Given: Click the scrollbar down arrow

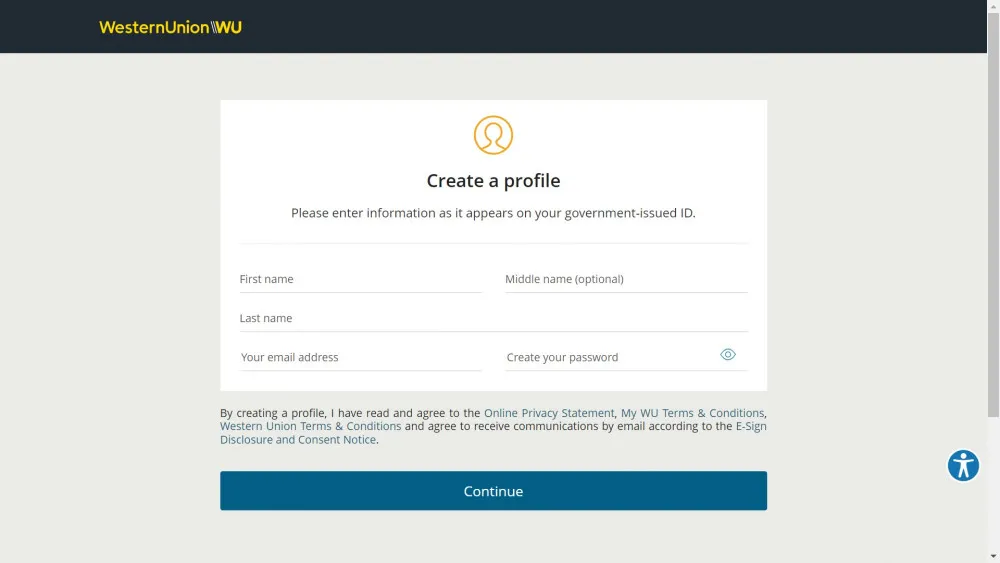Looking at the screenshot, I should coord(994,557).
